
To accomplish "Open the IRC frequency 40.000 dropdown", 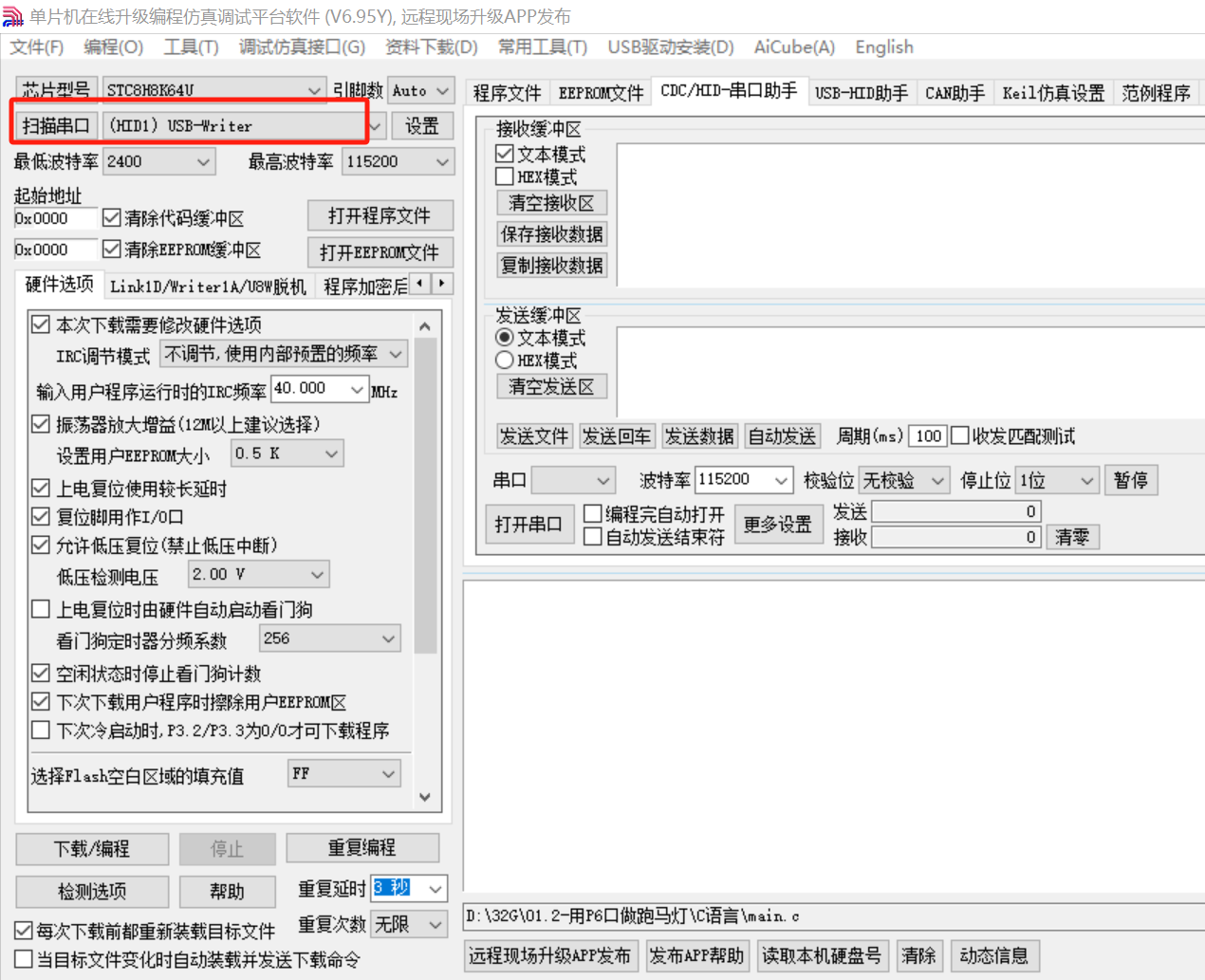I will pos(357,389).
